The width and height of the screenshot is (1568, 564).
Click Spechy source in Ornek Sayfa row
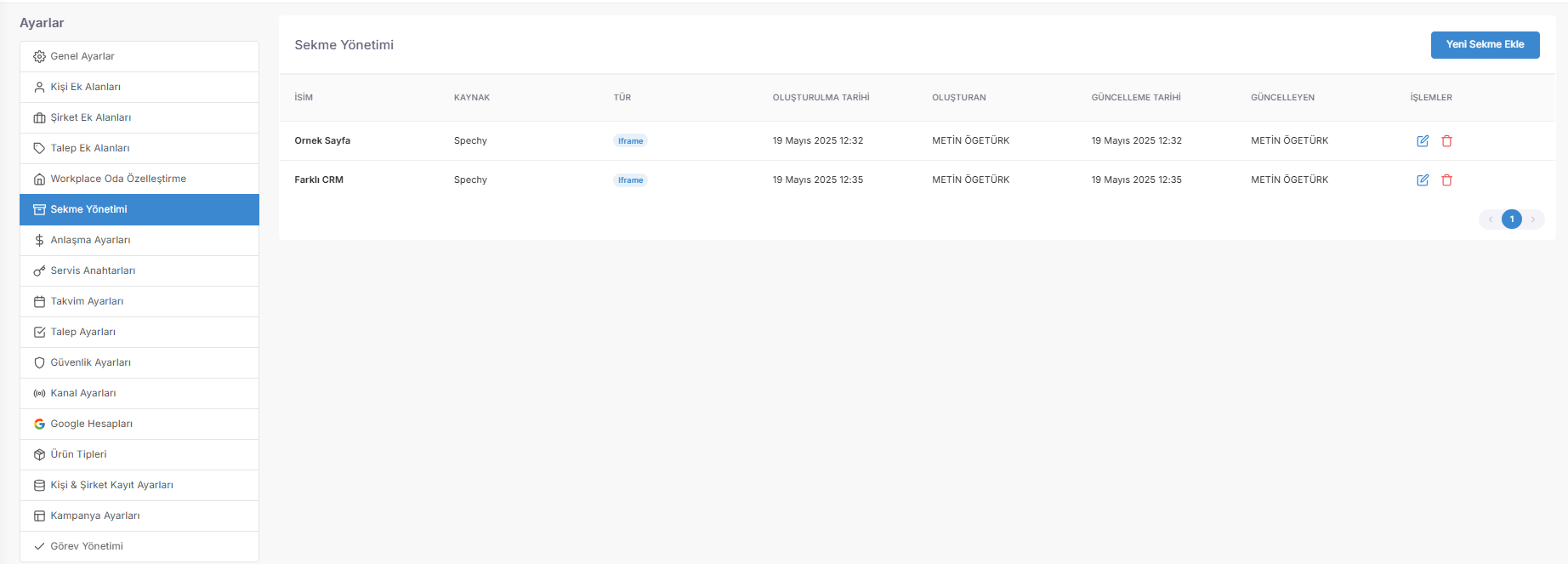pos(470,141)
